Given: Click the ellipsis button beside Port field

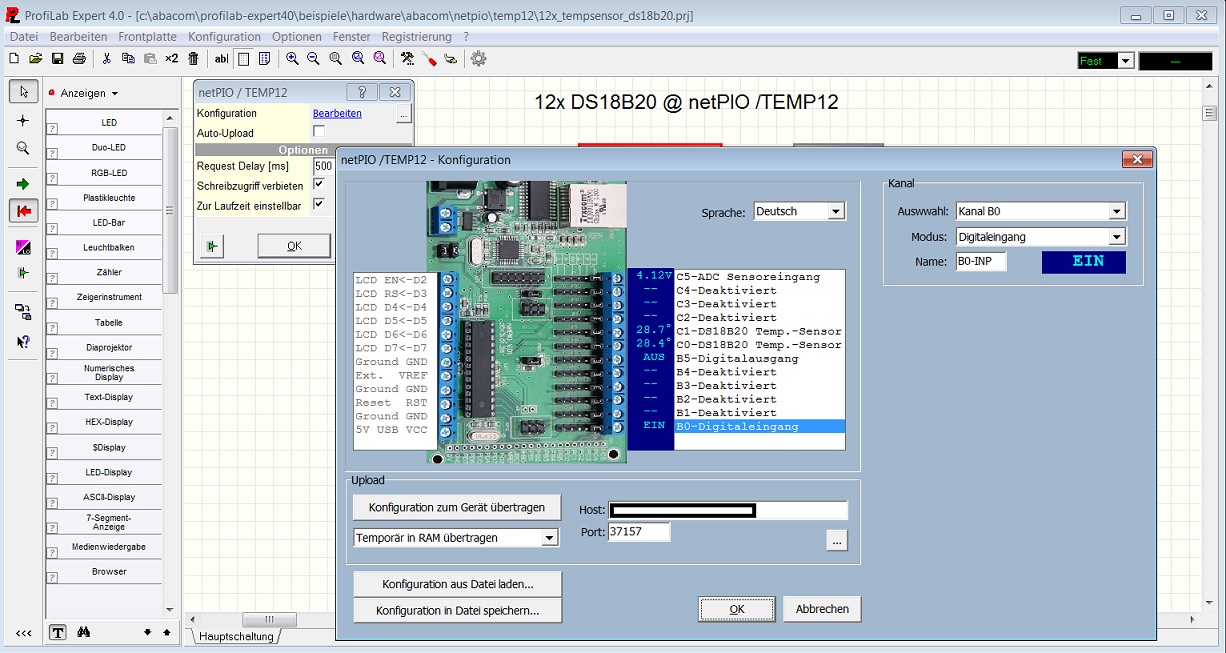Looking at the screenshot, I should 837,540.
